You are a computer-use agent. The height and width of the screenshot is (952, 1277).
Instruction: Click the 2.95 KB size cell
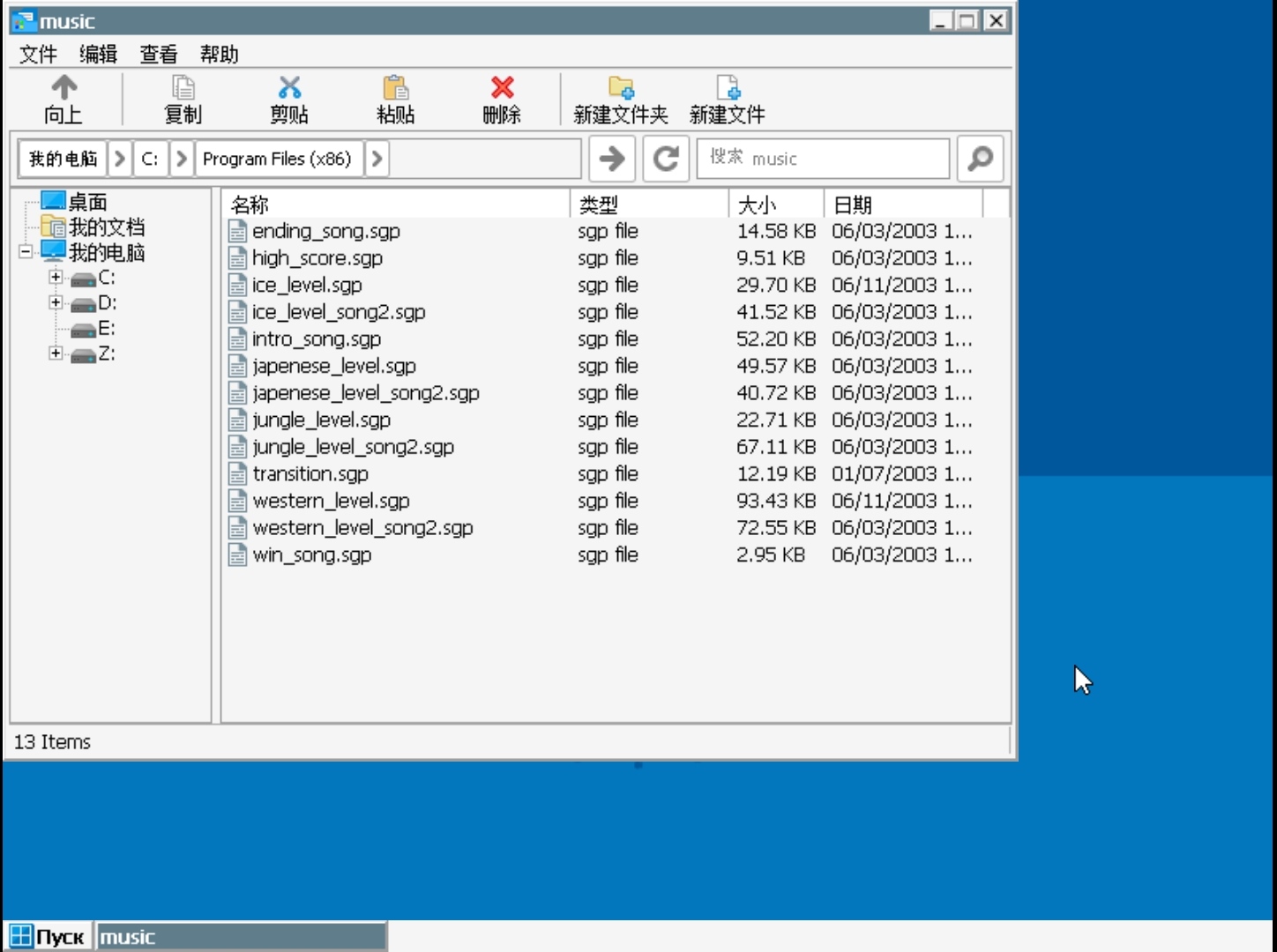tap(771, 555)
